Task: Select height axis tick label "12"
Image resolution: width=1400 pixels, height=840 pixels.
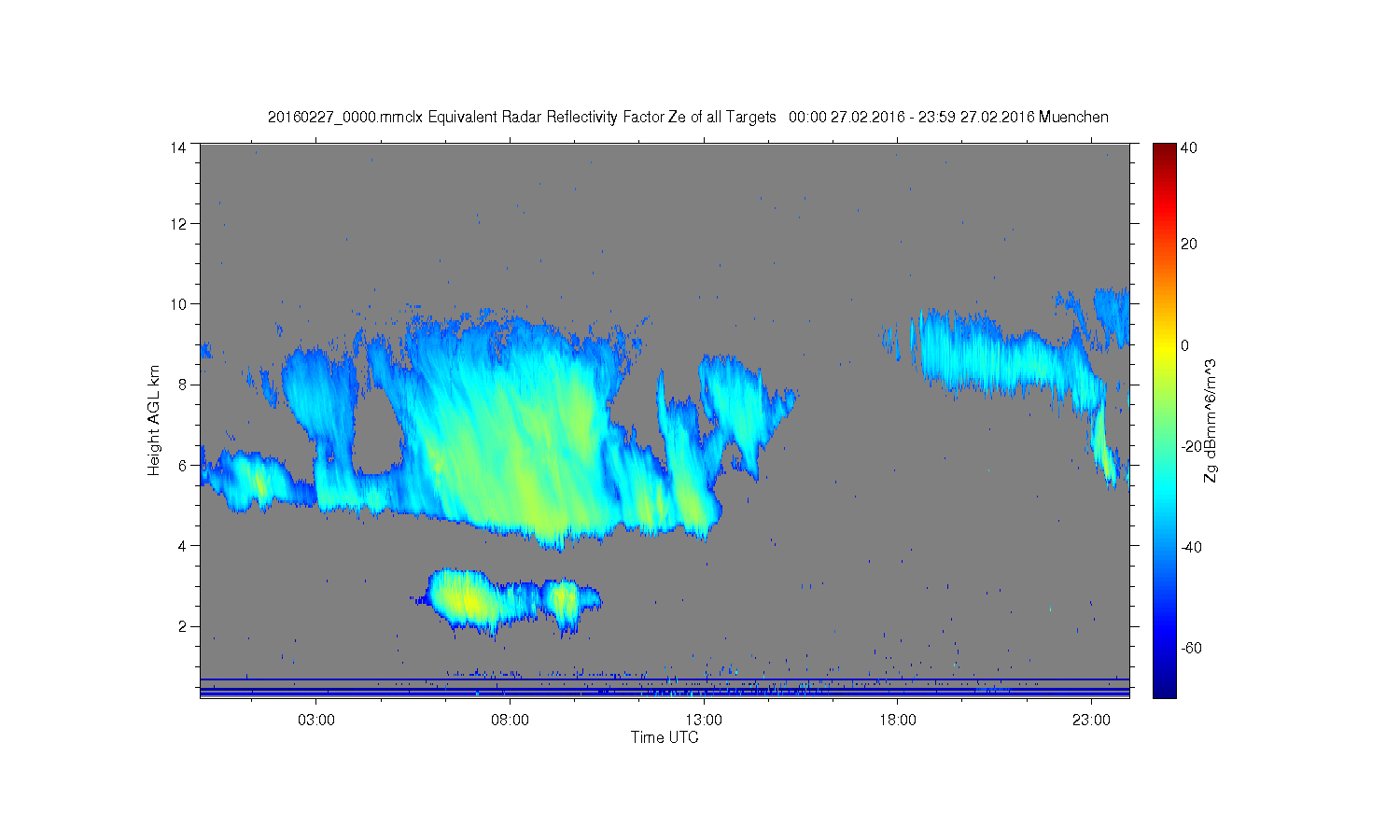Action: [x=178, y=224]
